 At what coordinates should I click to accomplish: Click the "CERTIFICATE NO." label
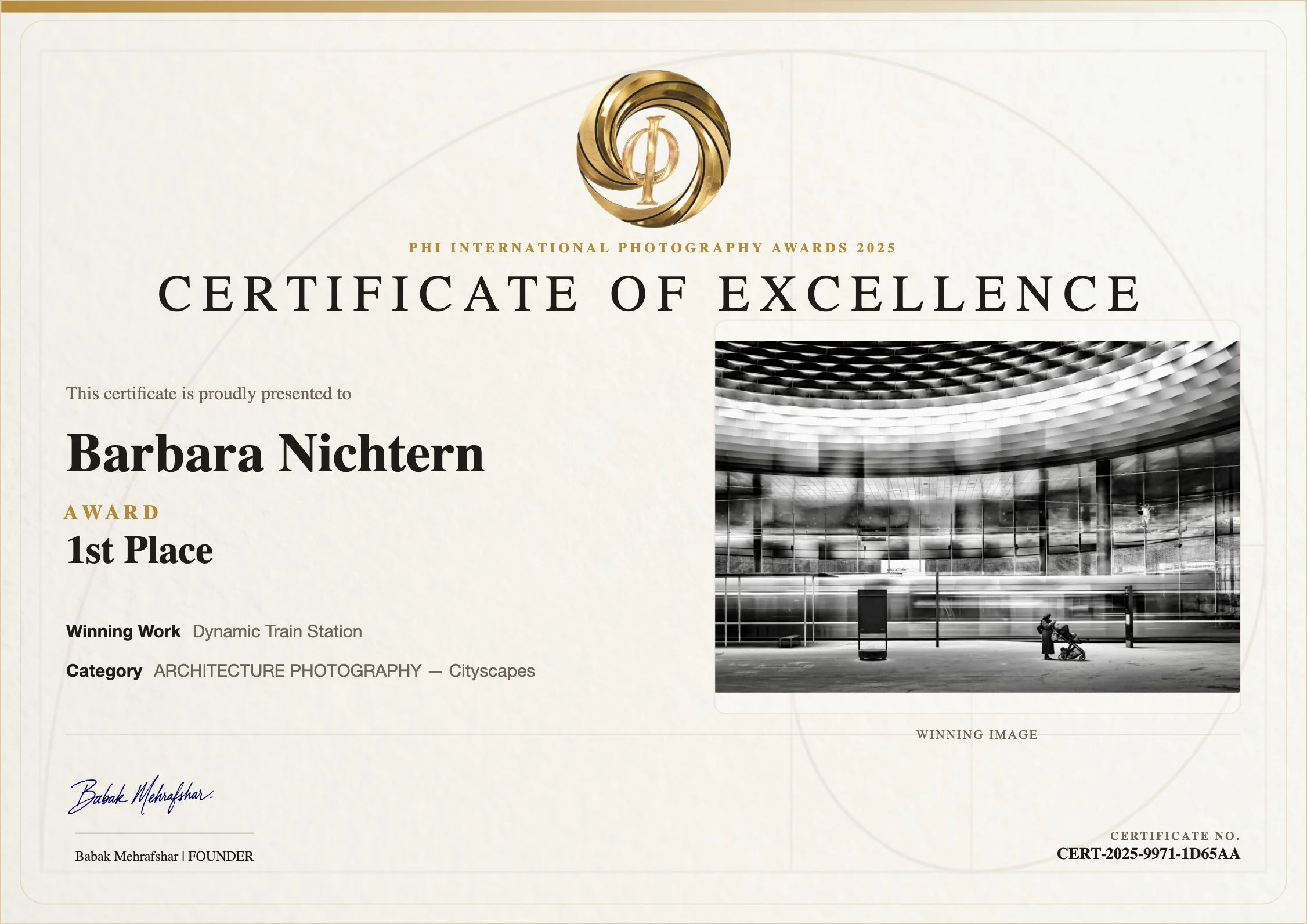point(1175,836)
